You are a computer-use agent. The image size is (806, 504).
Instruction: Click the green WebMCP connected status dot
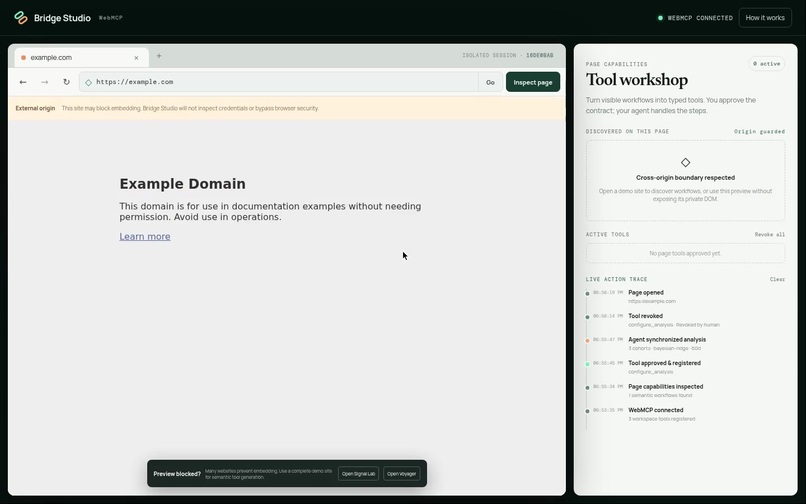tap(660, 18)
